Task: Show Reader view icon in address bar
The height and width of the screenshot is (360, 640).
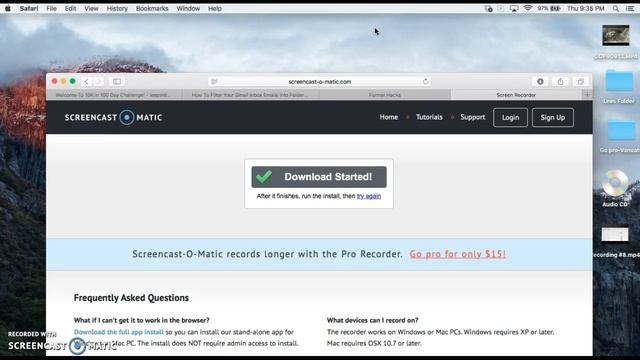Action: tap(214, 82)
